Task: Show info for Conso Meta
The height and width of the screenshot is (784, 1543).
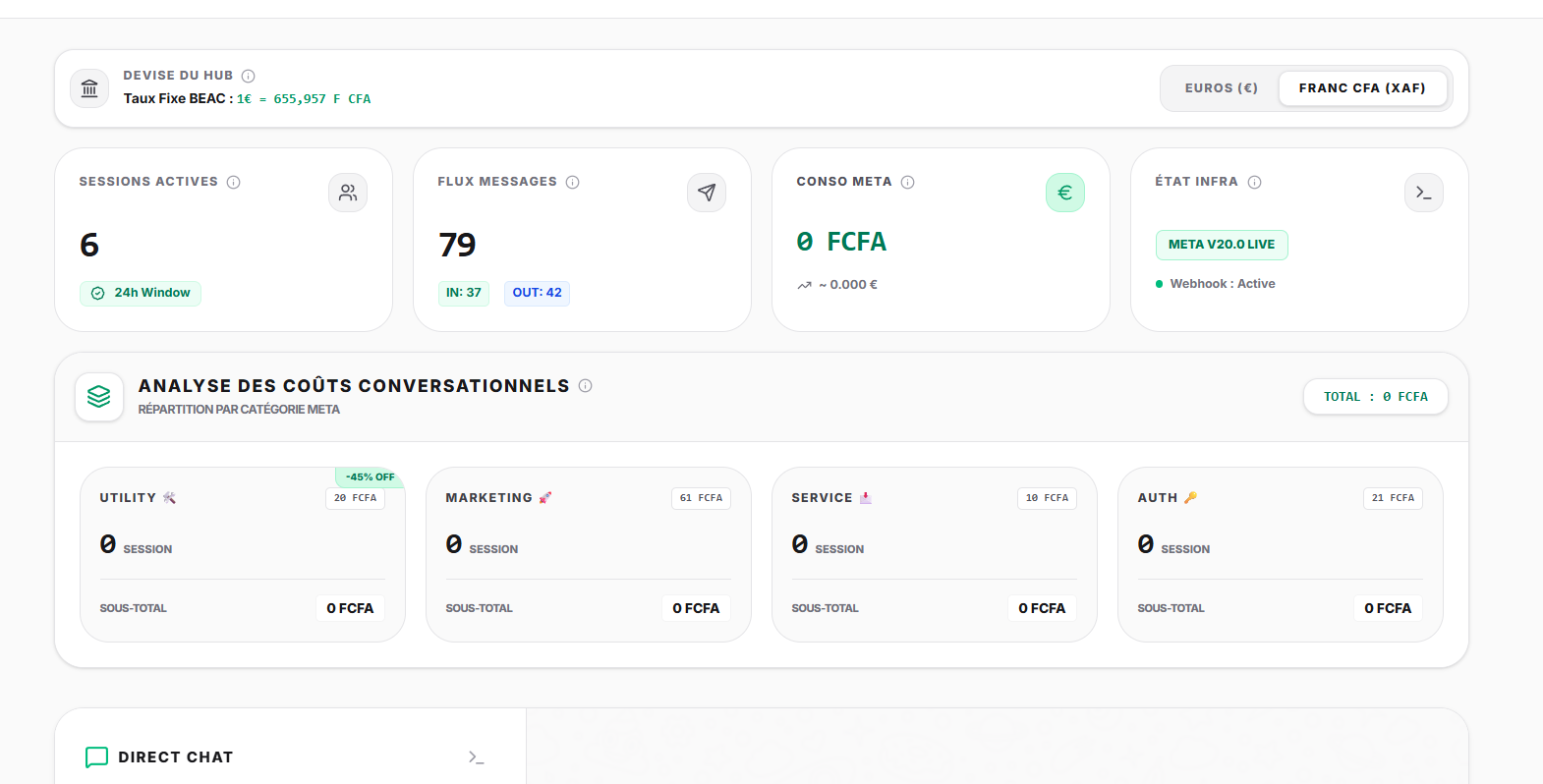Action: click(x=908, y=182)
